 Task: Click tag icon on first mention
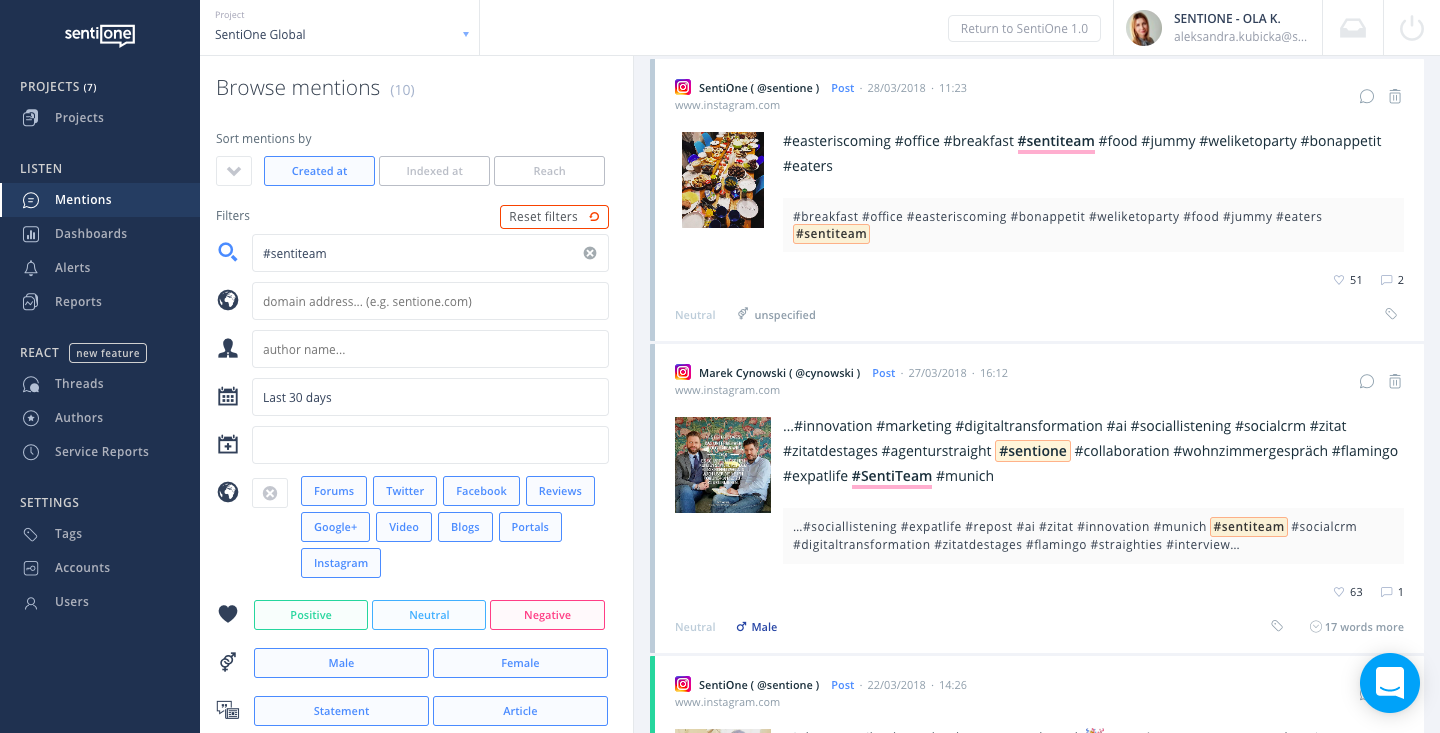pyautogui.click(x=1390, y=314)
